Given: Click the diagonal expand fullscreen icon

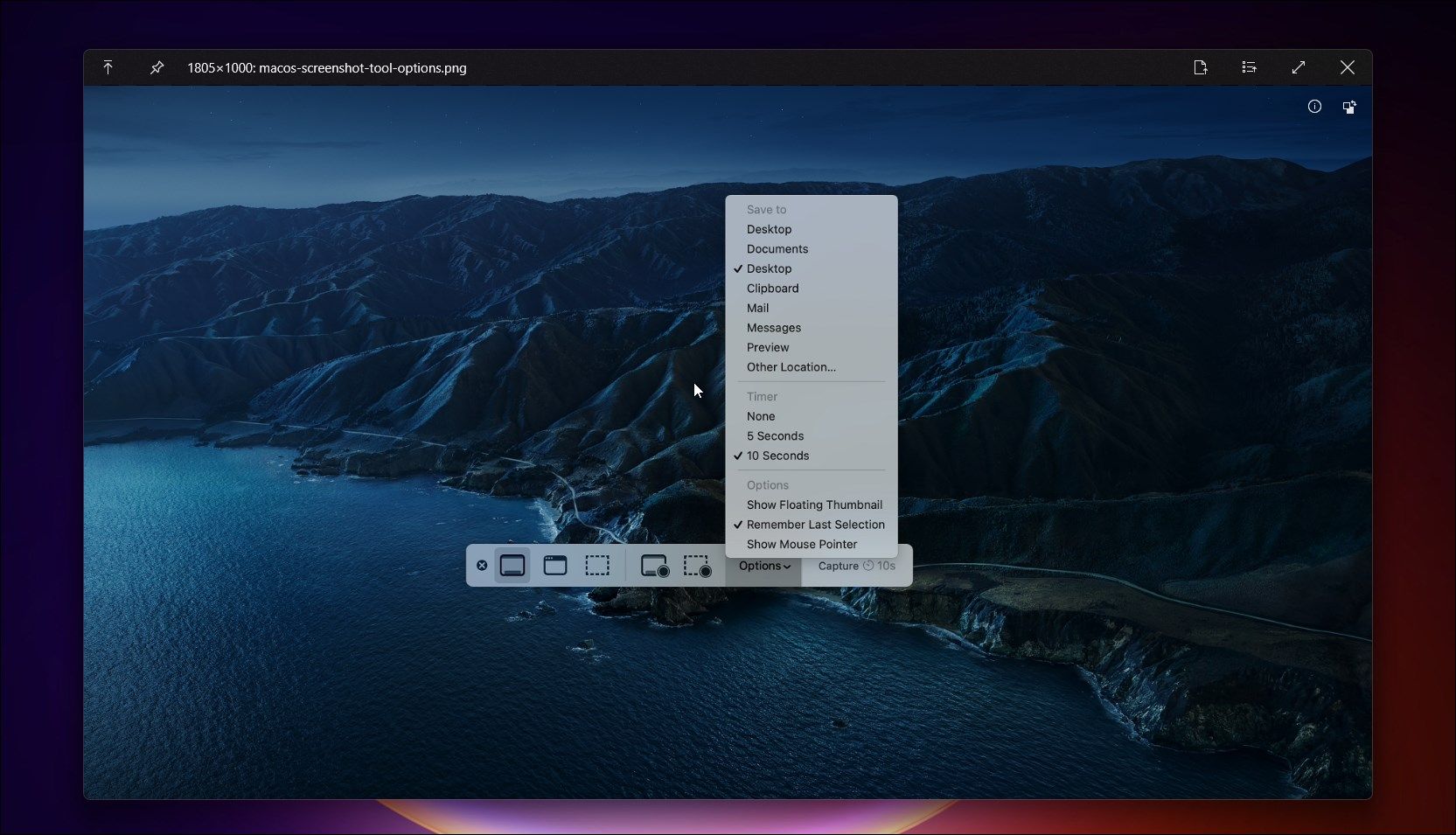Looking at the screenshot, I should [x=1298, y=67].
